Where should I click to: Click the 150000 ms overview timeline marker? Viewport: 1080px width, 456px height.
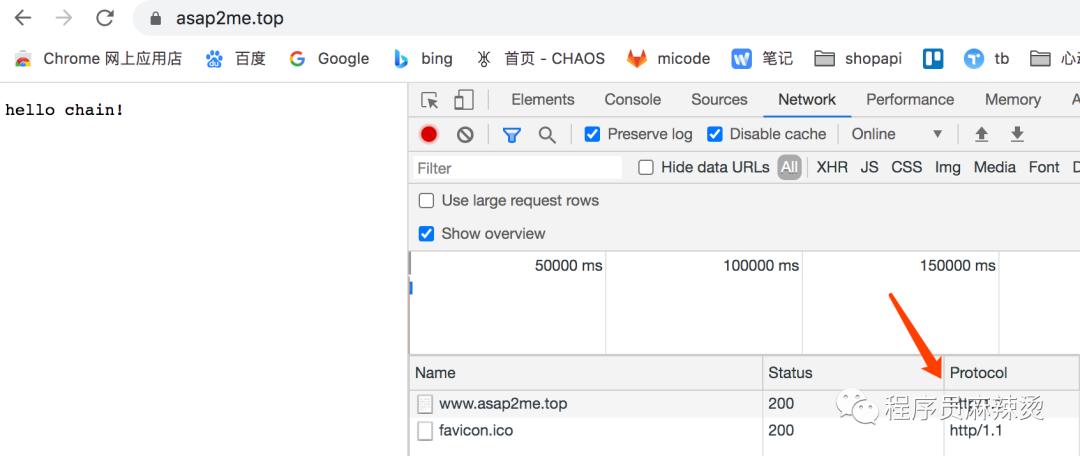click(957, 266)
